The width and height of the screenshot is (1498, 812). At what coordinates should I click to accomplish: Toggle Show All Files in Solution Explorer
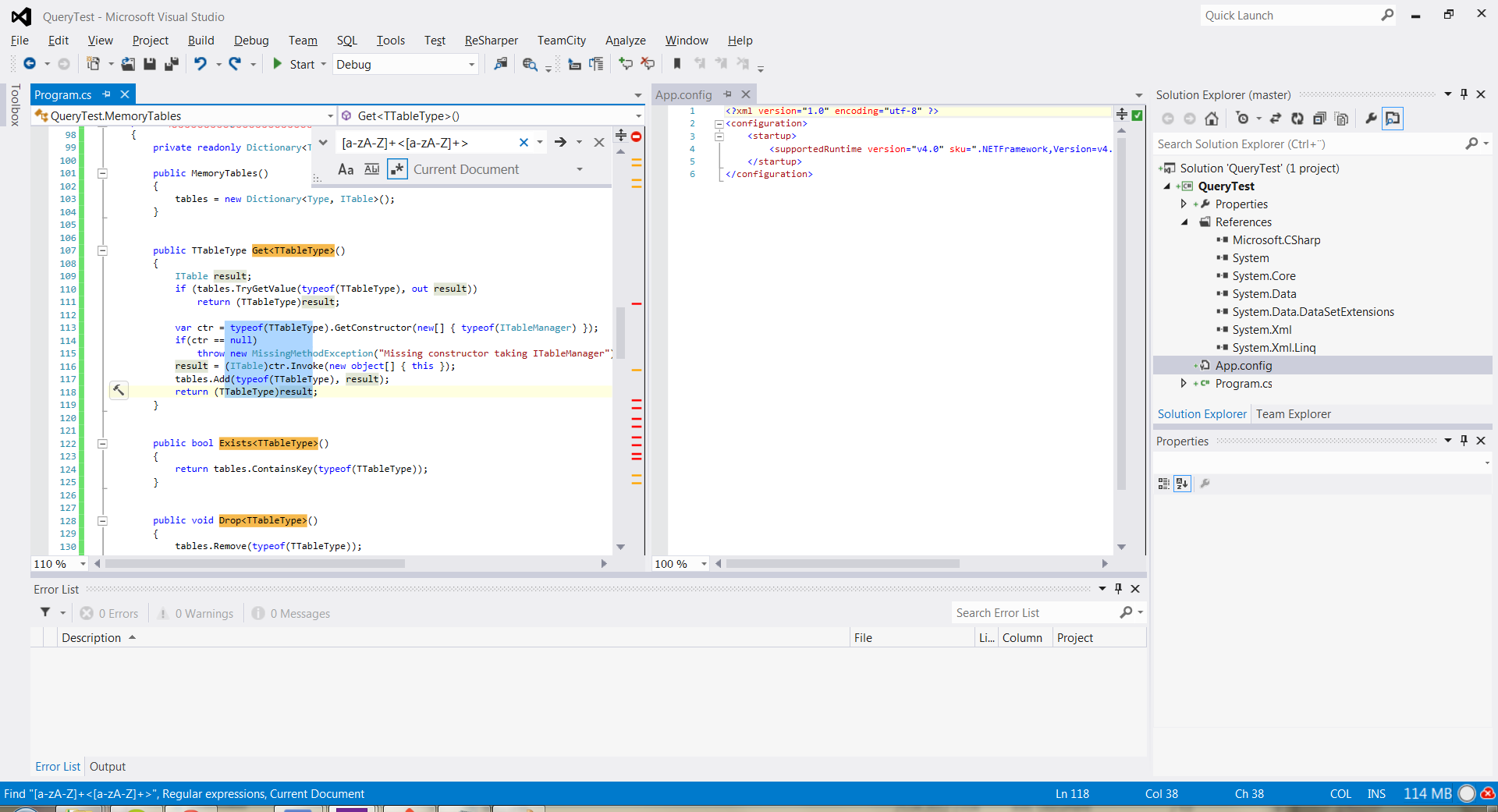pos(1341,119)
